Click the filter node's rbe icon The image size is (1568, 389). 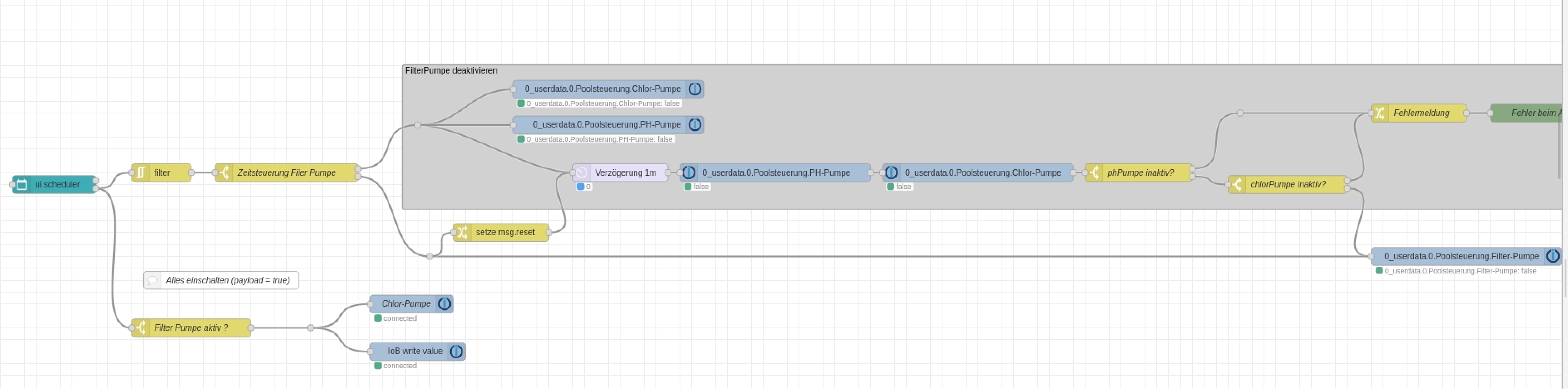coord(141,172)
